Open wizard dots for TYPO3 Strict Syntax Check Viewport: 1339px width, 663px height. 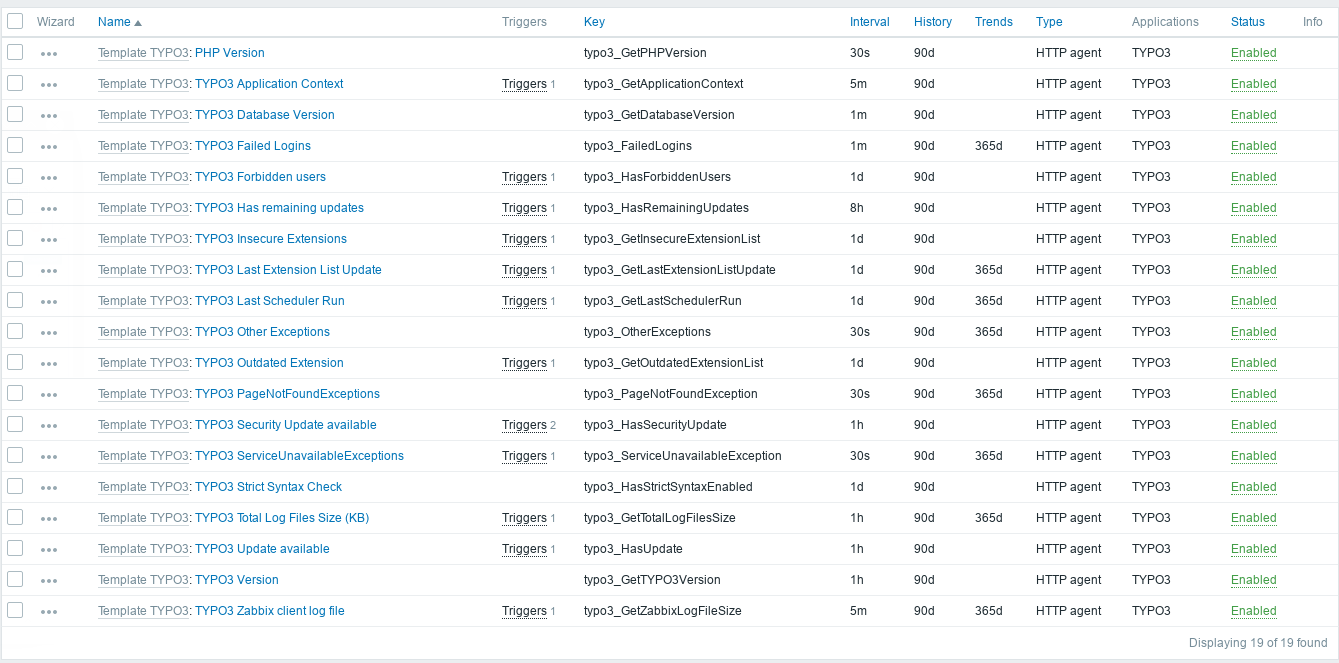pos(49,488)
